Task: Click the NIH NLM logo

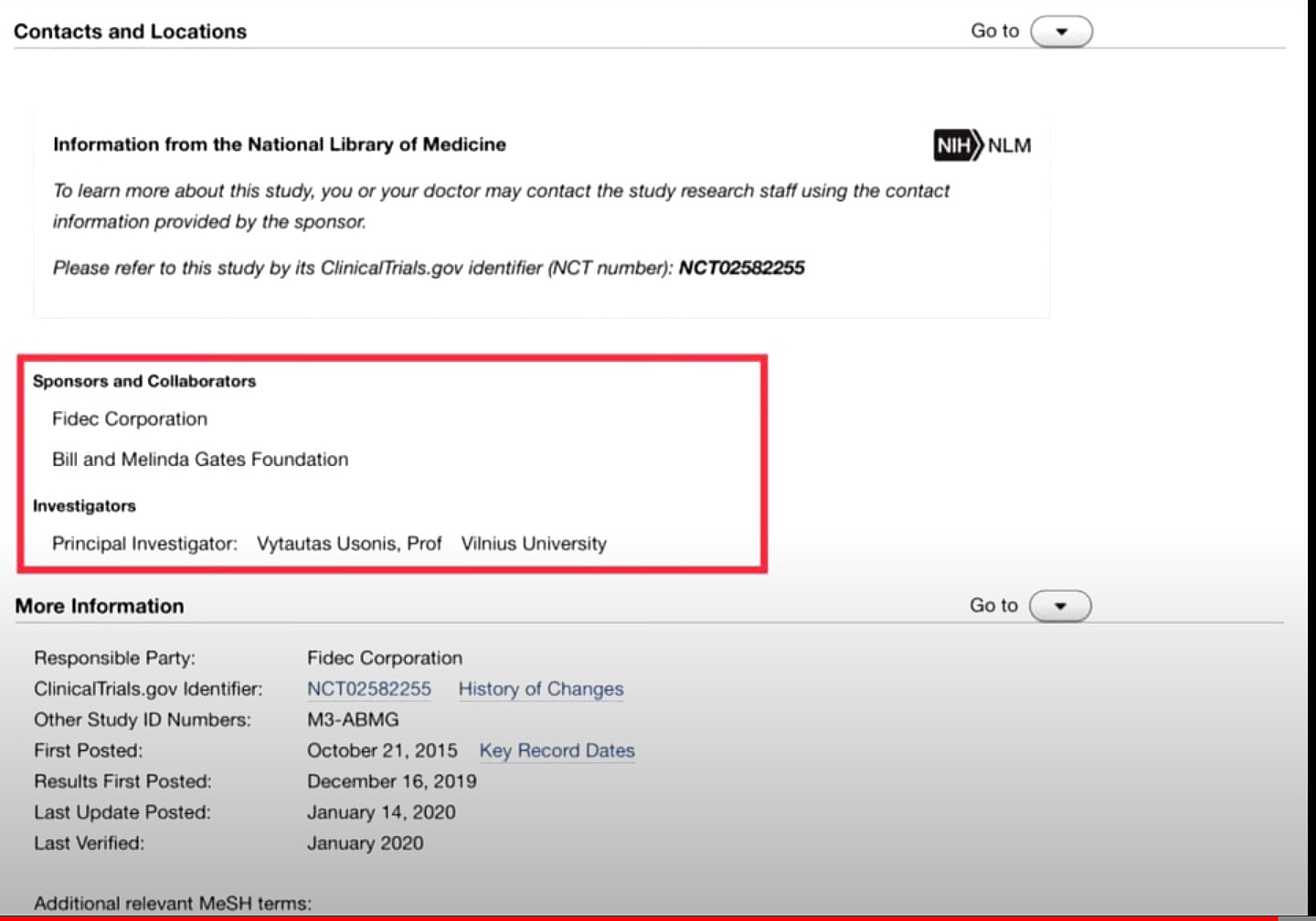Action: tap(982, 145)
